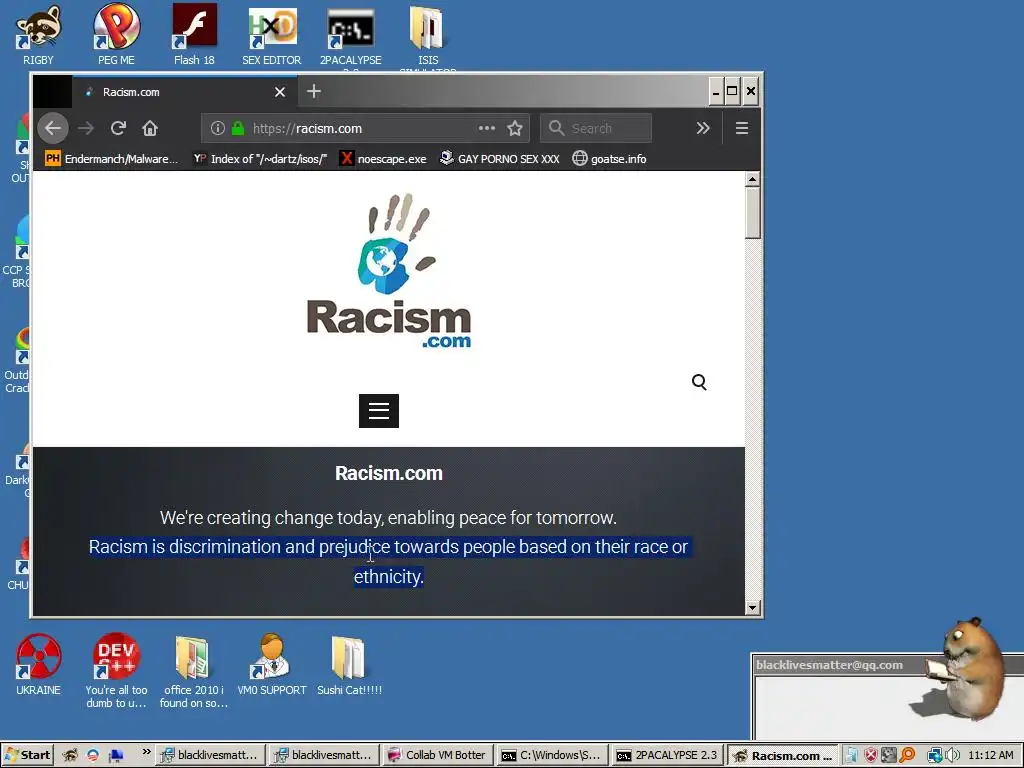Viewport: 1024px width, 768px height.
Task: Click the vertical scrollbar thumb
Action: point(752,213)
